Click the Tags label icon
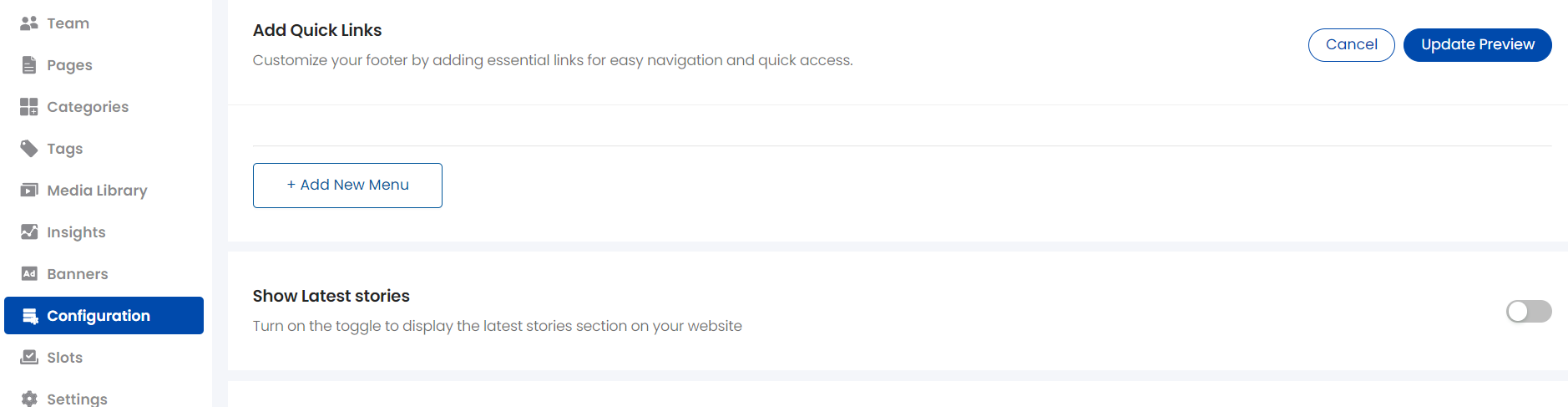Image resolution: width=1568 pixels, height=407 pixels. pyautogui.click(x=29, y=149)
